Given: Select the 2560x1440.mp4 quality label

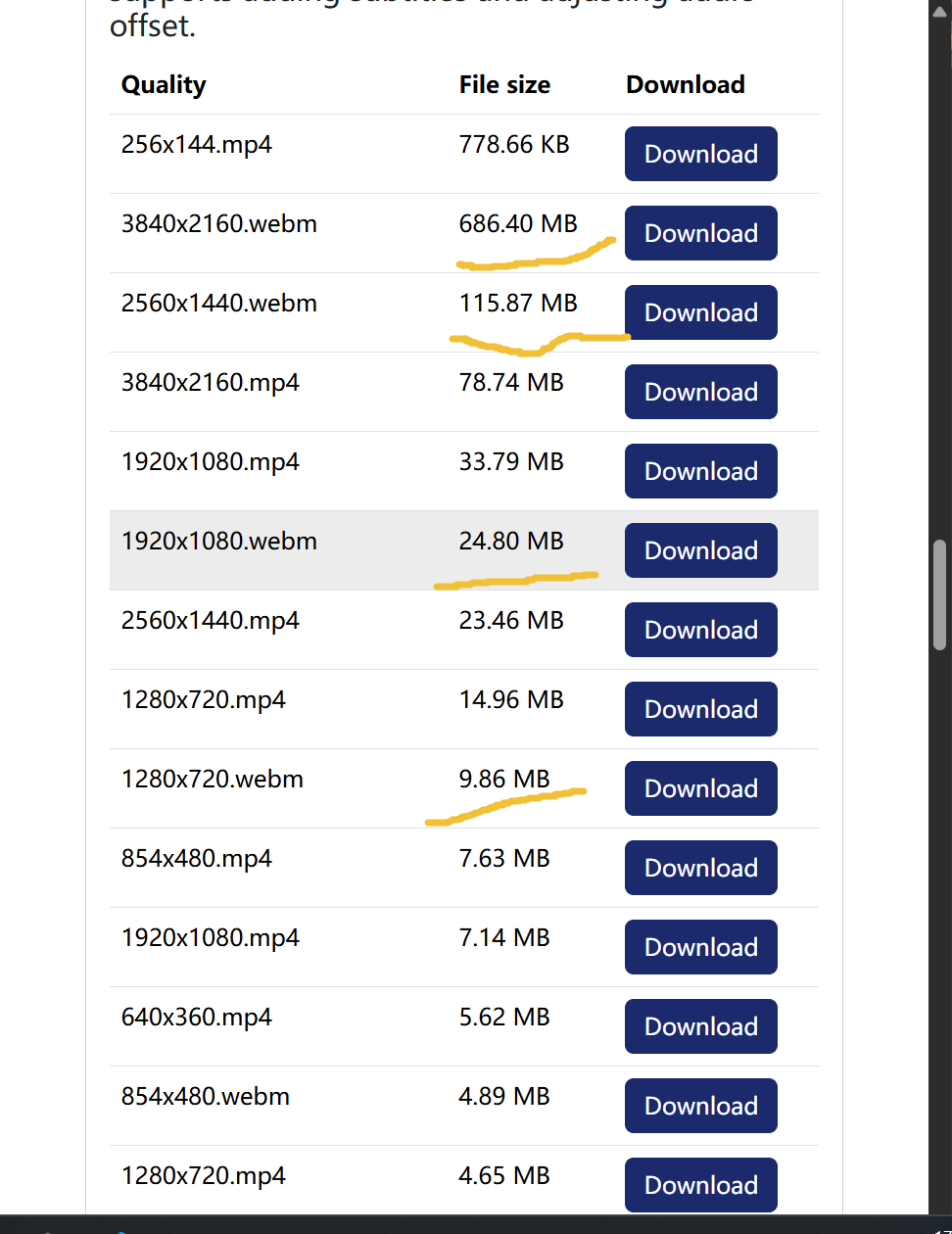Looking at the screenshot, I should click(x=211, y=621).
